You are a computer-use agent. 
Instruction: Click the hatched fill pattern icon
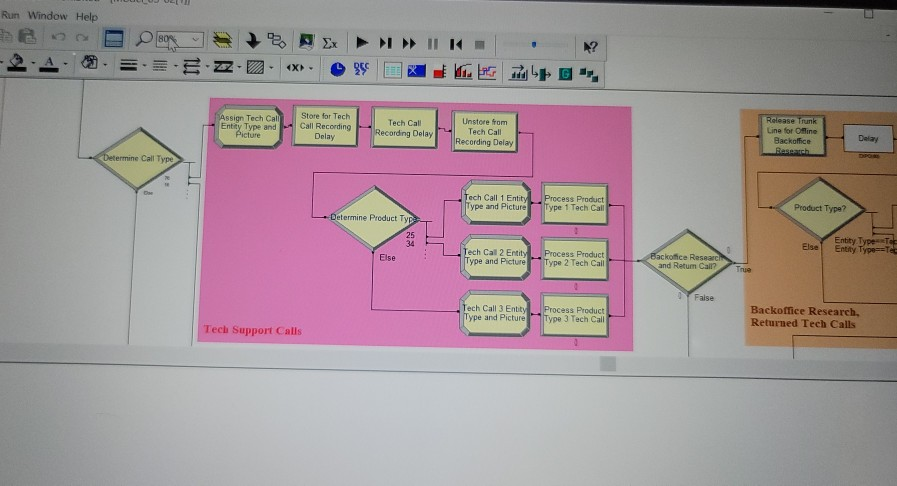(255, 68)
